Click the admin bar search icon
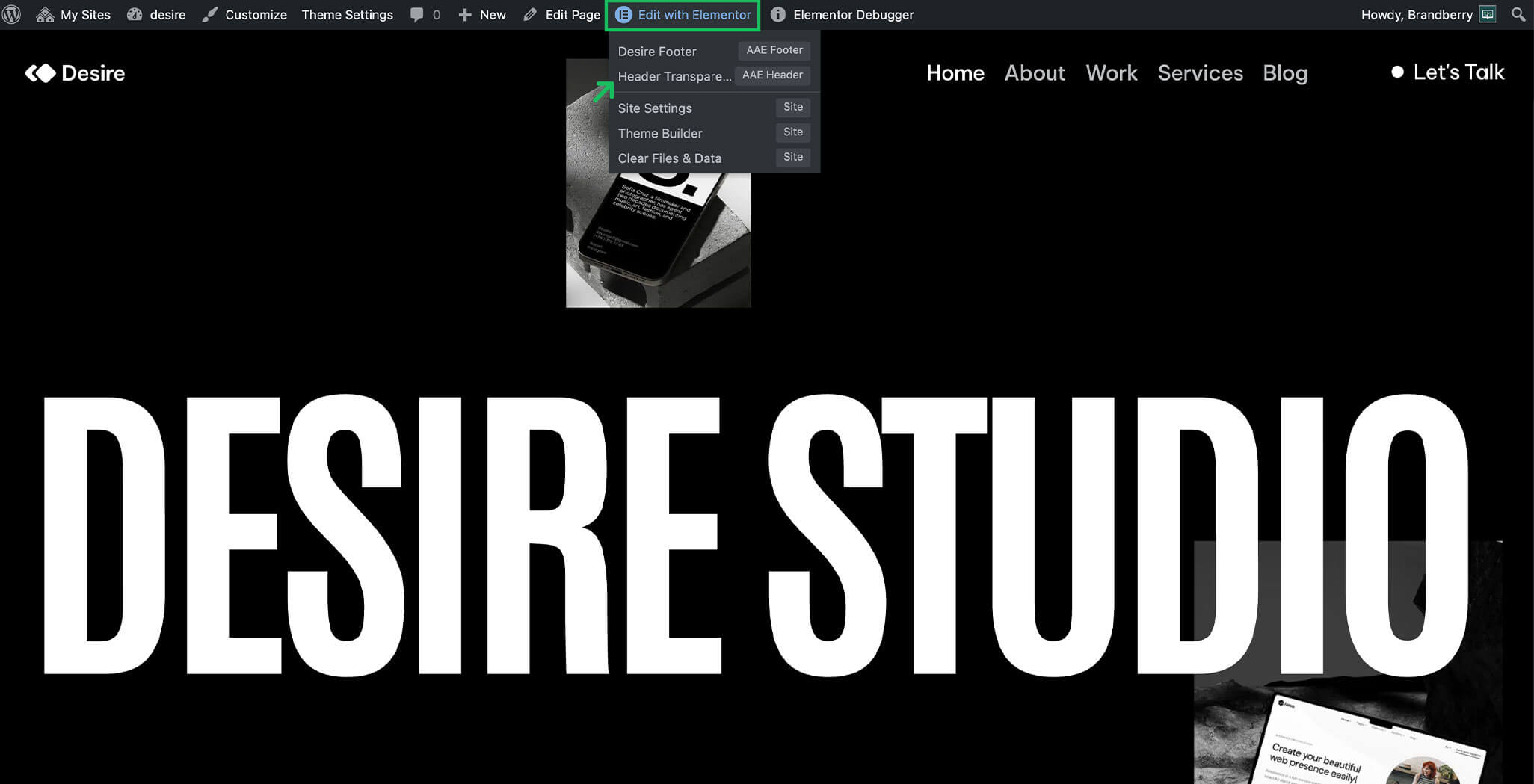1534x784 pixels. pos(1518,15)
